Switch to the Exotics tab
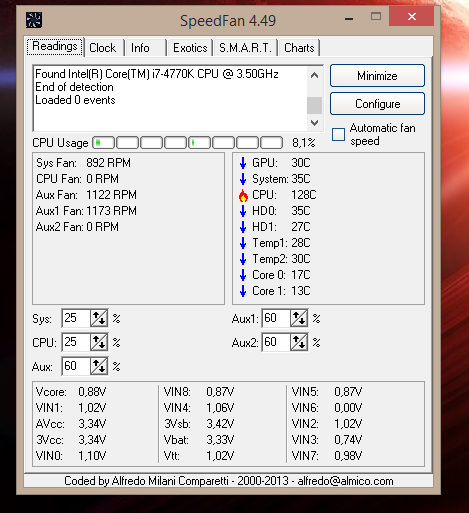 pyautogui.click(x=190, y=48)
